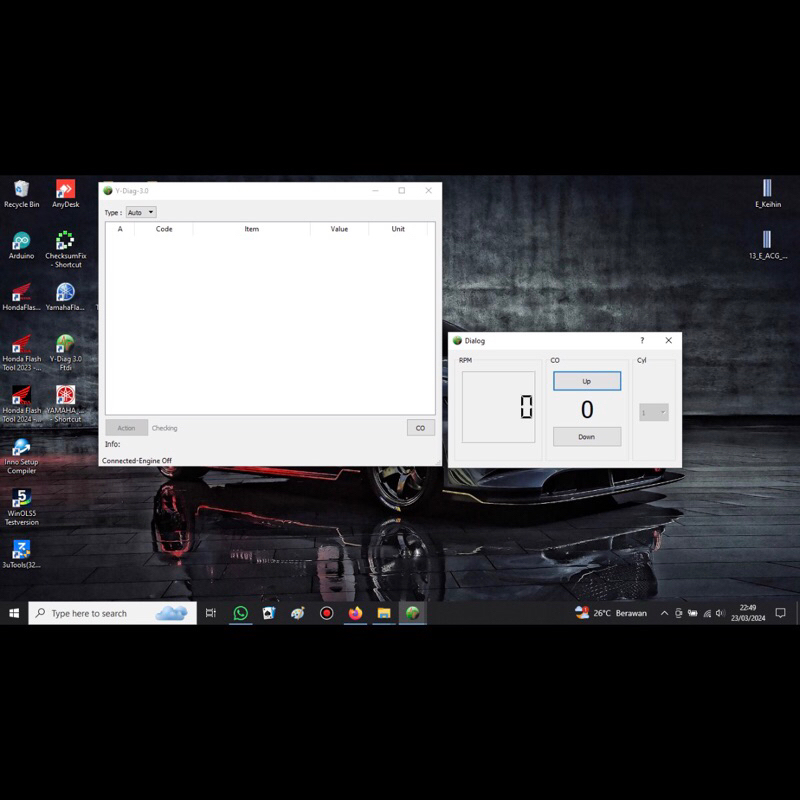Open WhatsApp from the taskbar
800x800 pixels.
coord(240,613)
